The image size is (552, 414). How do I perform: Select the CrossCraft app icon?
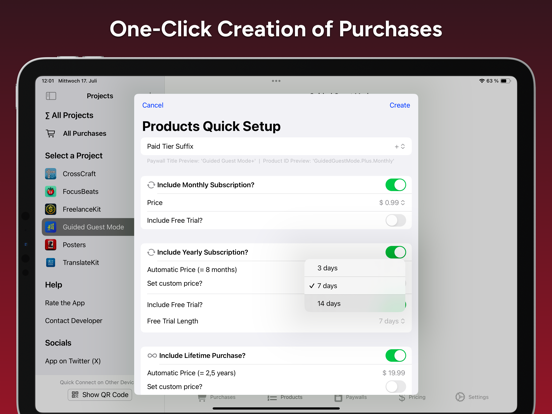click(x=51, y=174)
